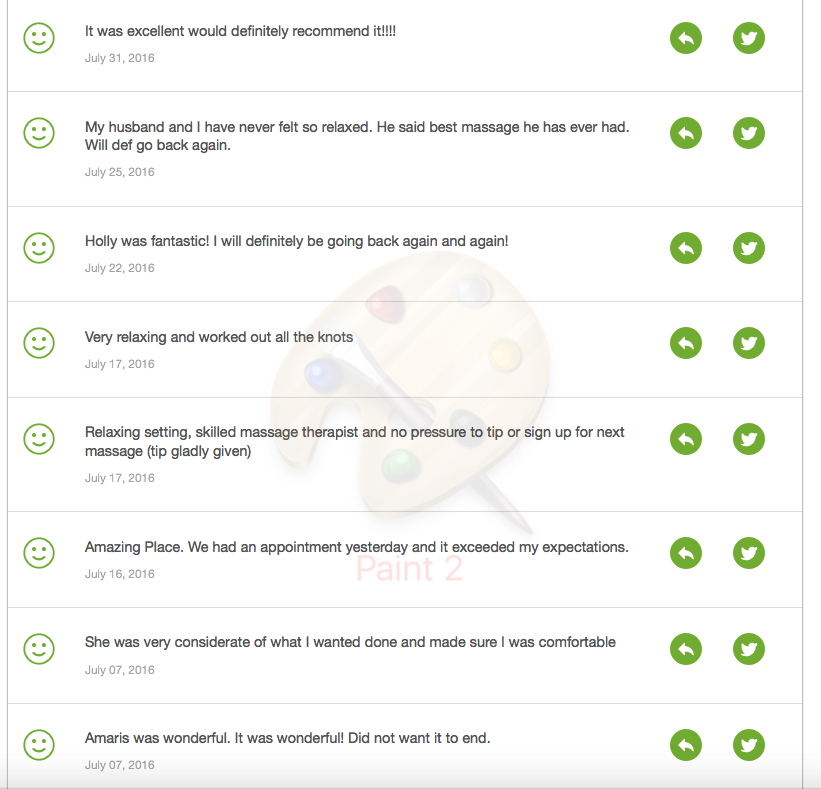The image size is (821, 789).
Task: Click the Very relaxing review entry
Action: pos(219,337)
